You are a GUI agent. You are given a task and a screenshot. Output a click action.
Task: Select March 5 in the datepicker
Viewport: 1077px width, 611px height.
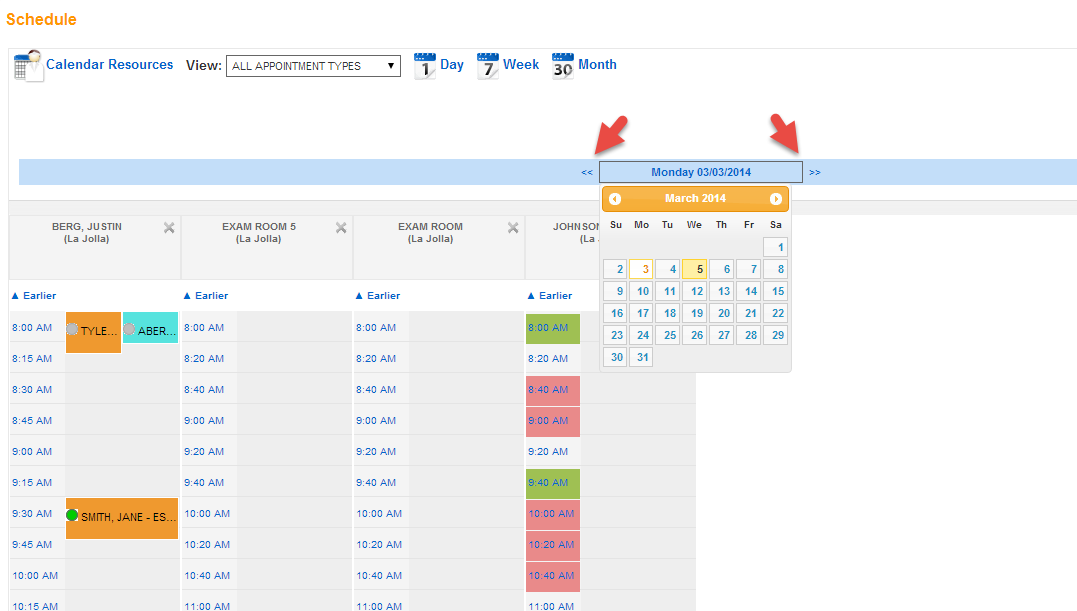click(694, 269)
